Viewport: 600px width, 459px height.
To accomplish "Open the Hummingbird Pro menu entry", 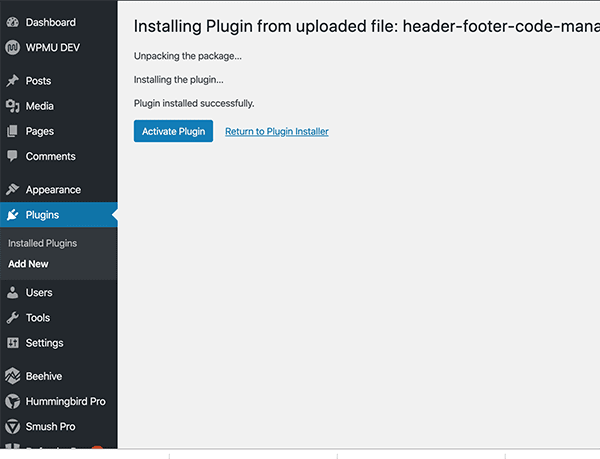I will tap(59, 401).
